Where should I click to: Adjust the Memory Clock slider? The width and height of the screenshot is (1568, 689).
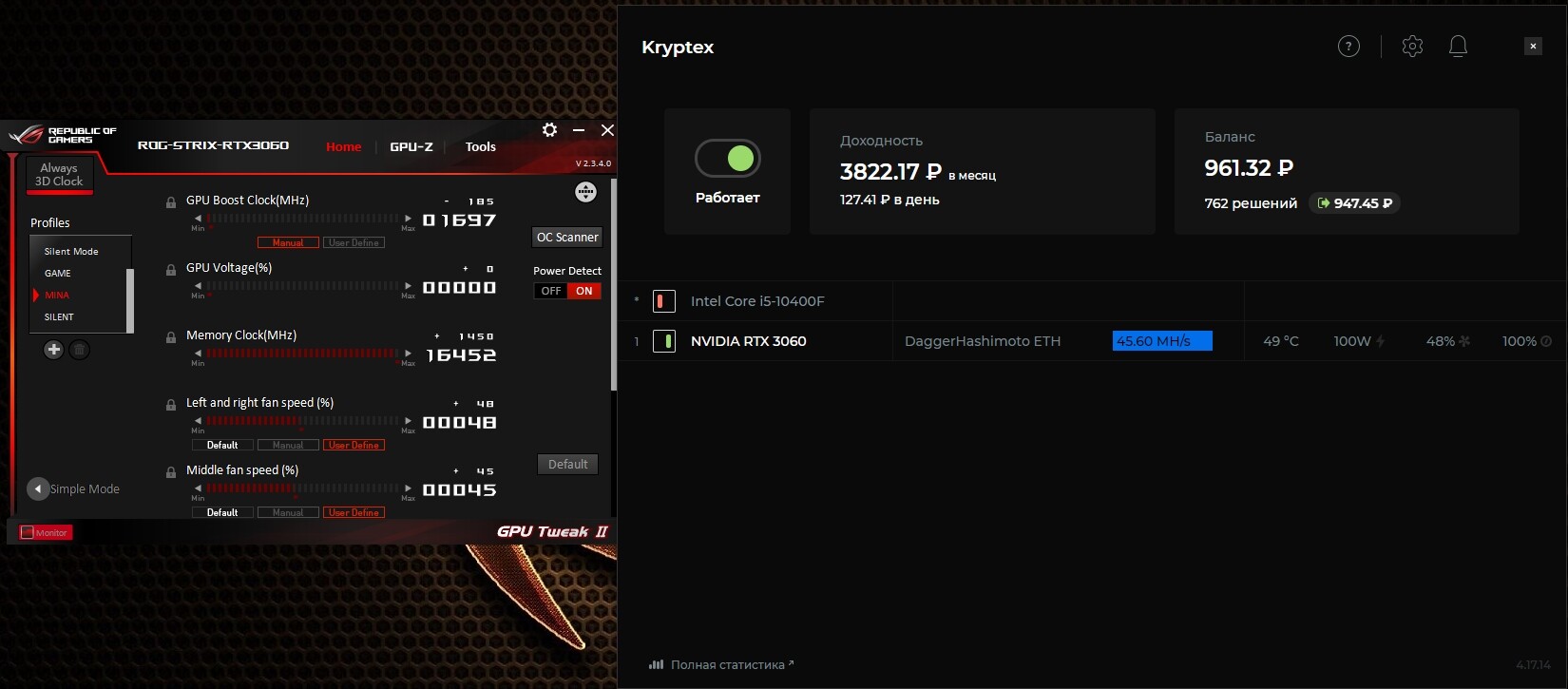click(303, 354)
